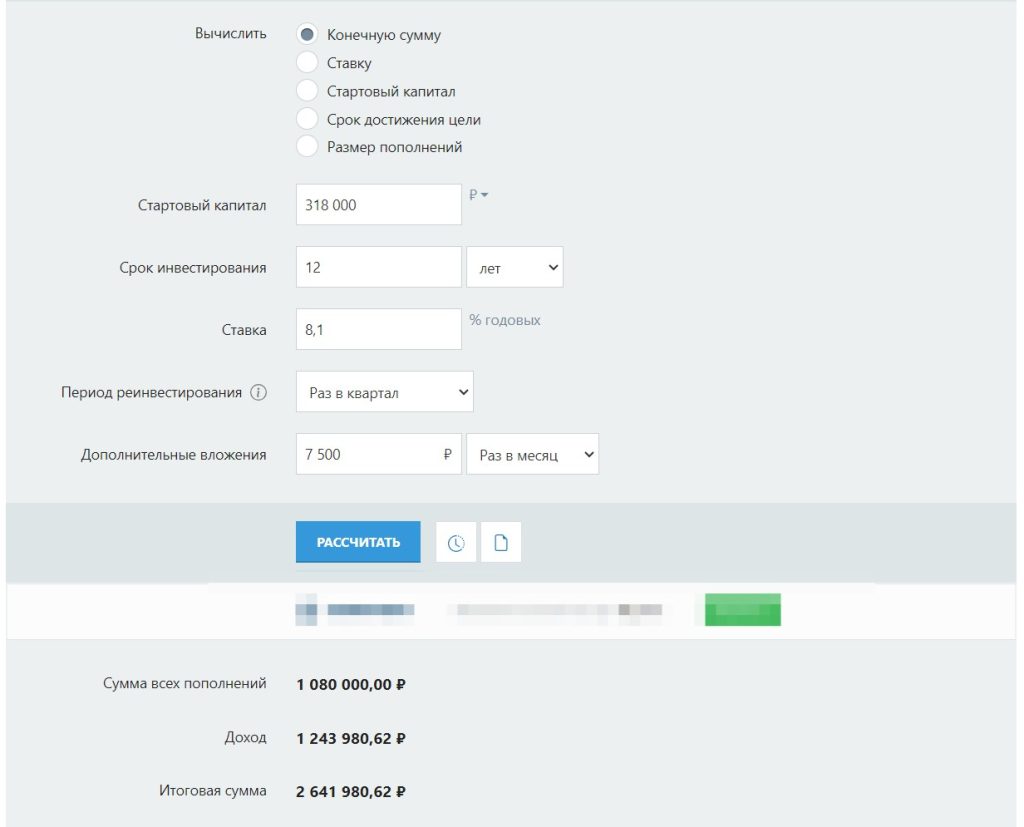Screen dimensions: 1024x827
Task: Click the Ставка field showing 8,1
Action: (x=379, y=329)
